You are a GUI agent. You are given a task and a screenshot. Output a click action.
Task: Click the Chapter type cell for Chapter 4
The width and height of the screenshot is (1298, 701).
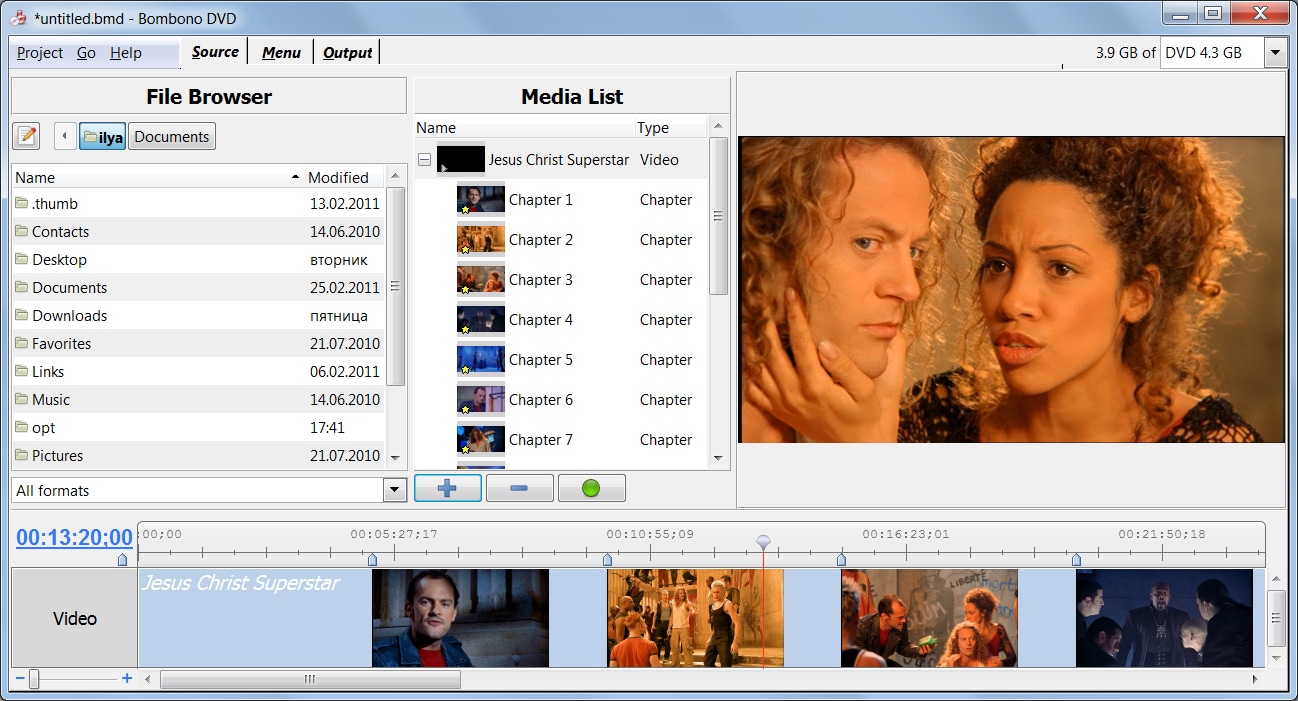[666, 319]
